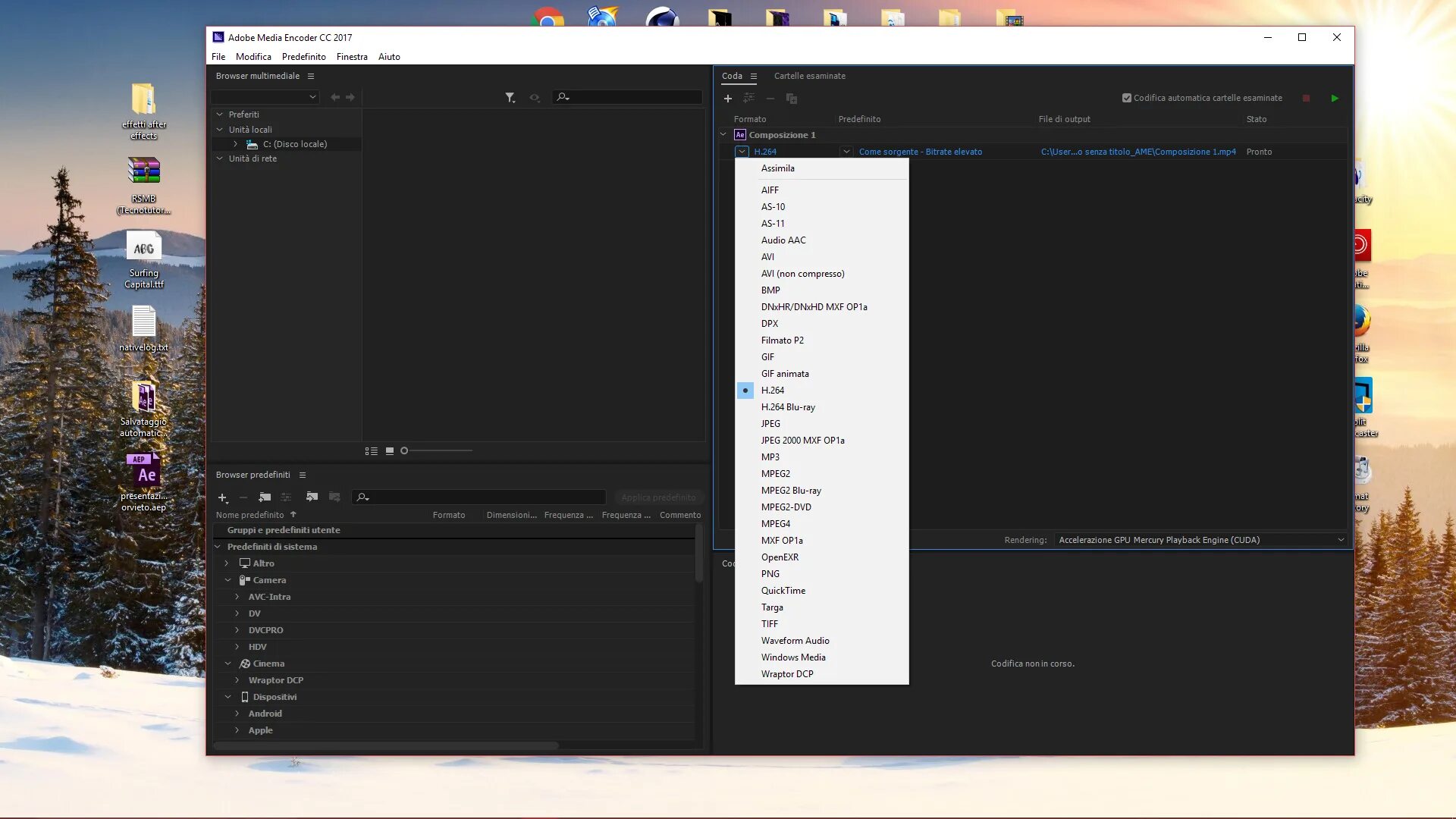Adjust the thumbnail size slider handle
Screen dimensions: 1456x819
tap(404, 450)
